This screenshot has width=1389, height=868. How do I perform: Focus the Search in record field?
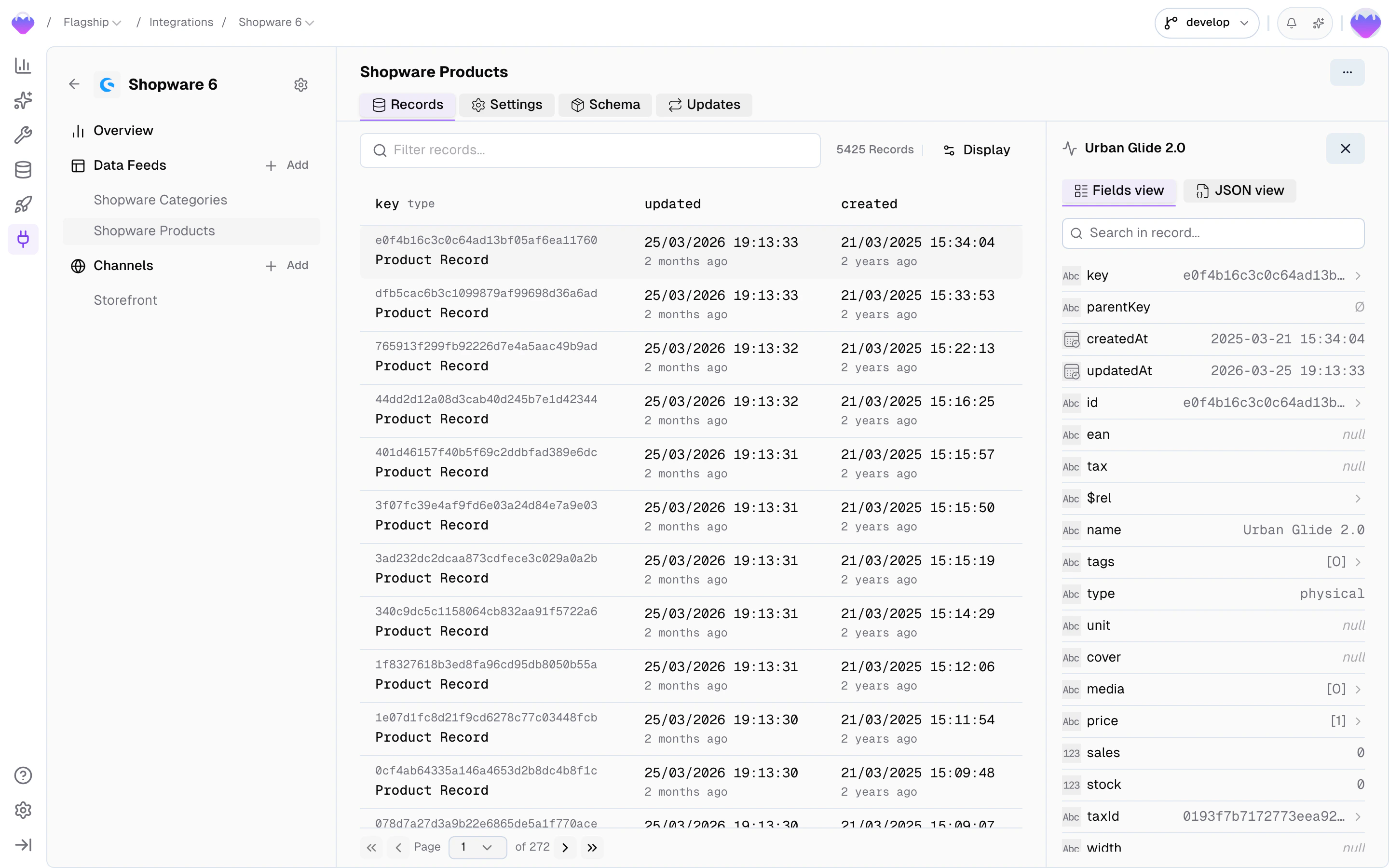click(1213, 233)
